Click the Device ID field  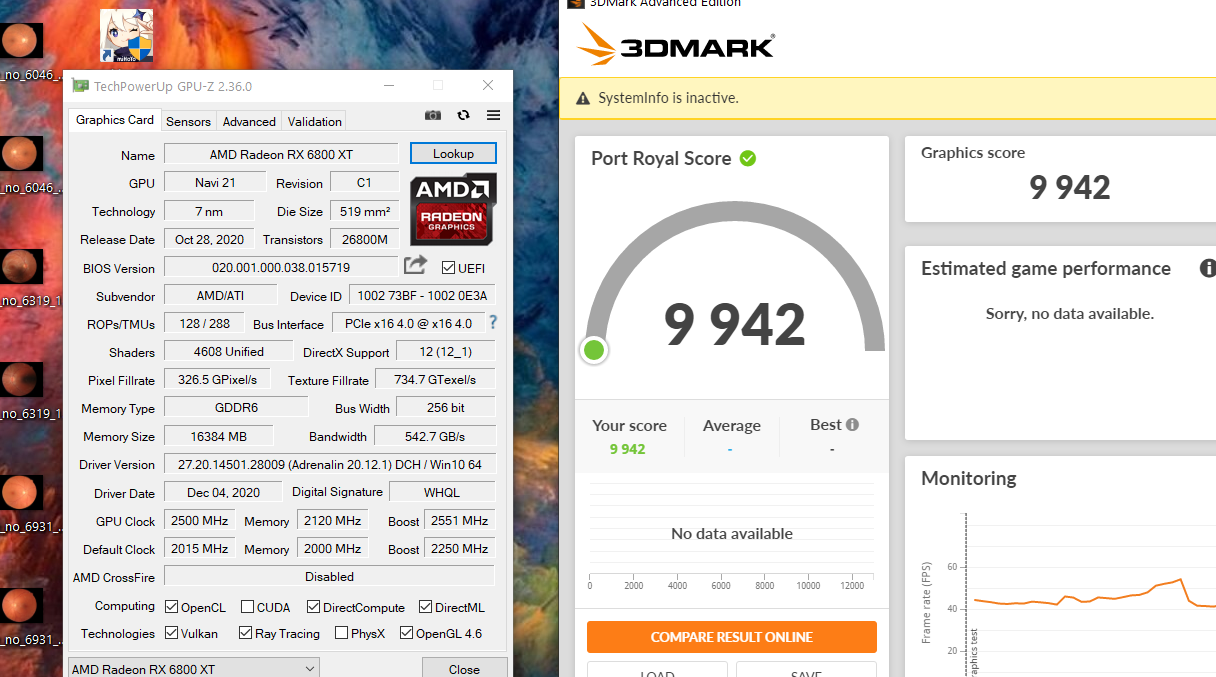(422, 295)
